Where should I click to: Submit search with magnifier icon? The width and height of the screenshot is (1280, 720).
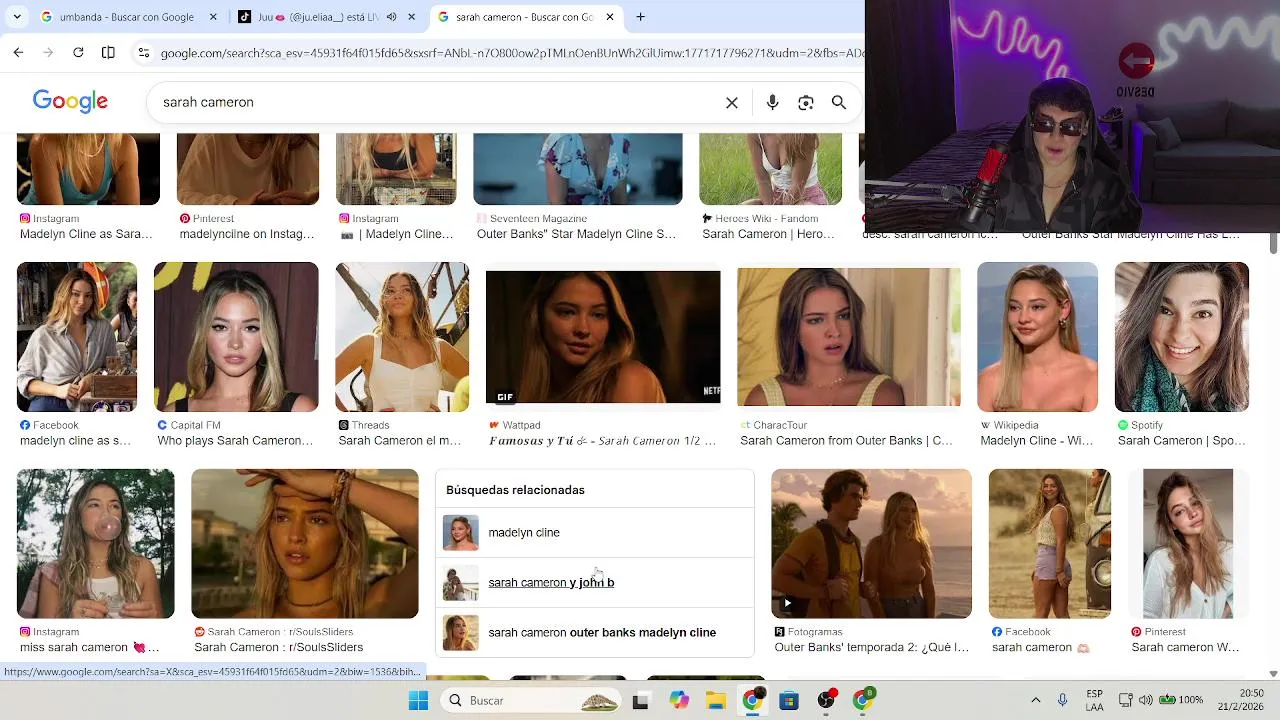(x=839, y=102)
